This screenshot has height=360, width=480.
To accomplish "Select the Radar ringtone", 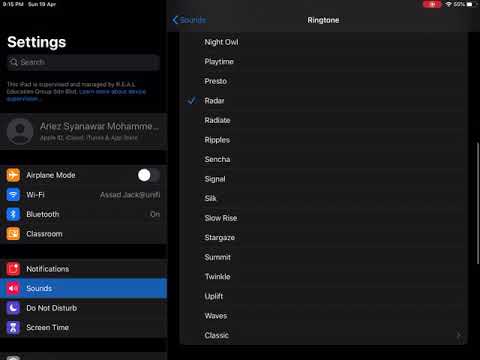I will pyautogui.click(x=323, y=101).
